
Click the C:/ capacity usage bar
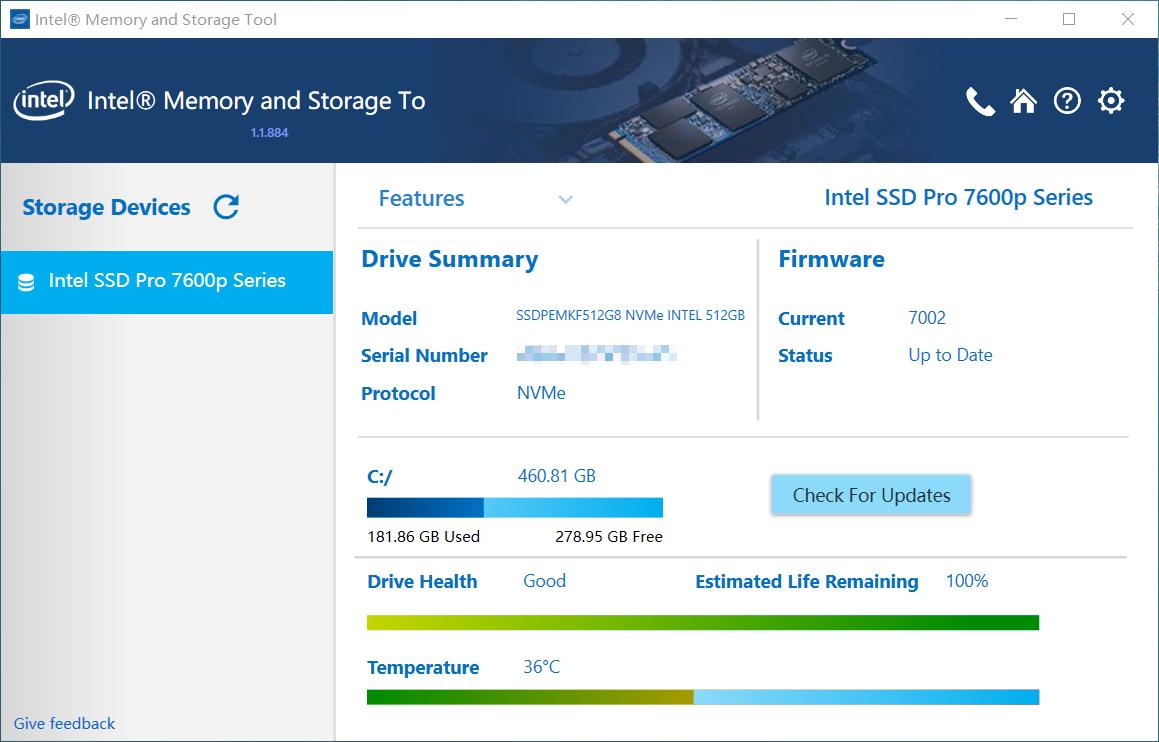point(514,507)
